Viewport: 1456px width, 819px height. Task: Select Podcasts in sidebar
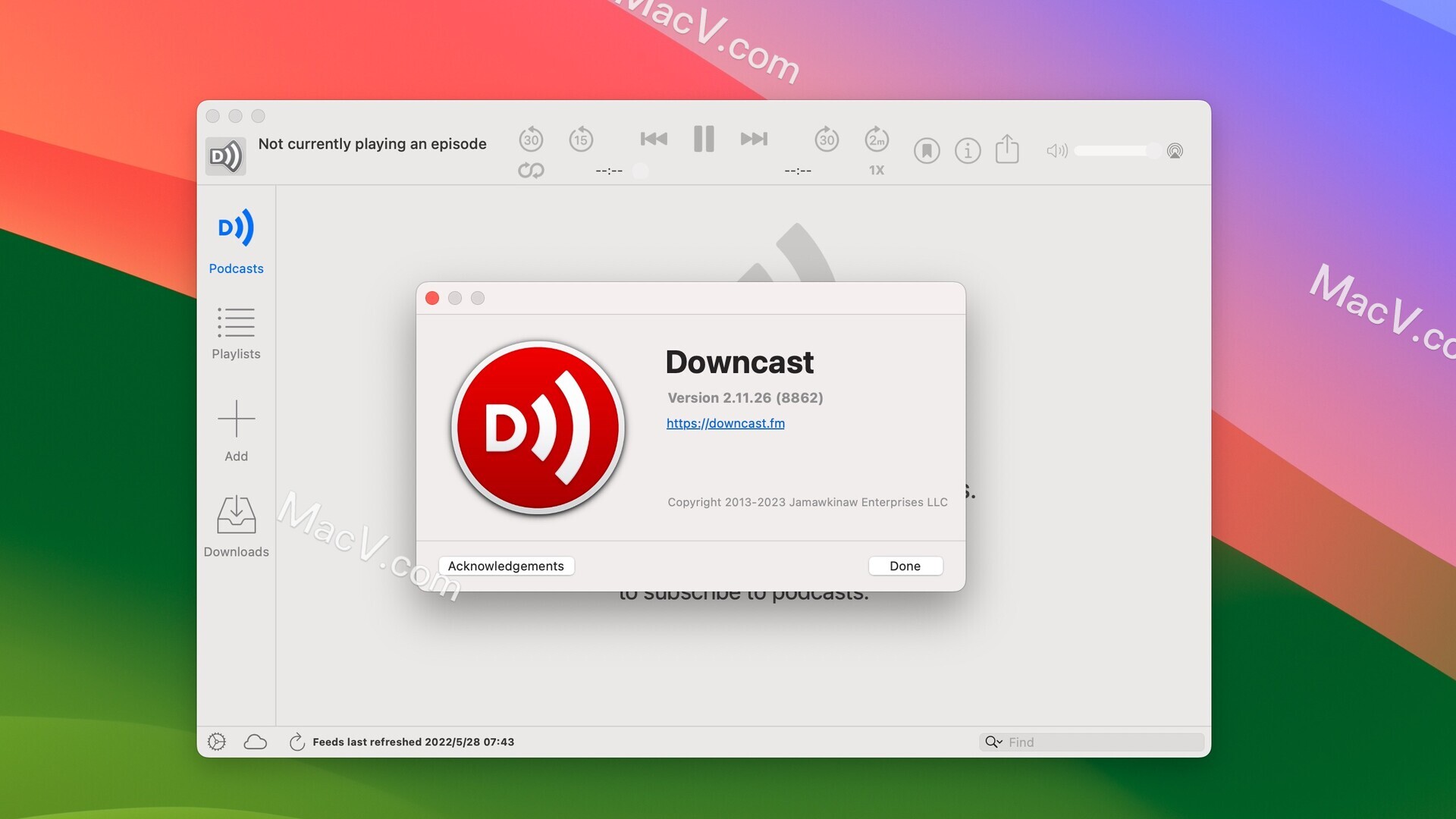[236, 241]
